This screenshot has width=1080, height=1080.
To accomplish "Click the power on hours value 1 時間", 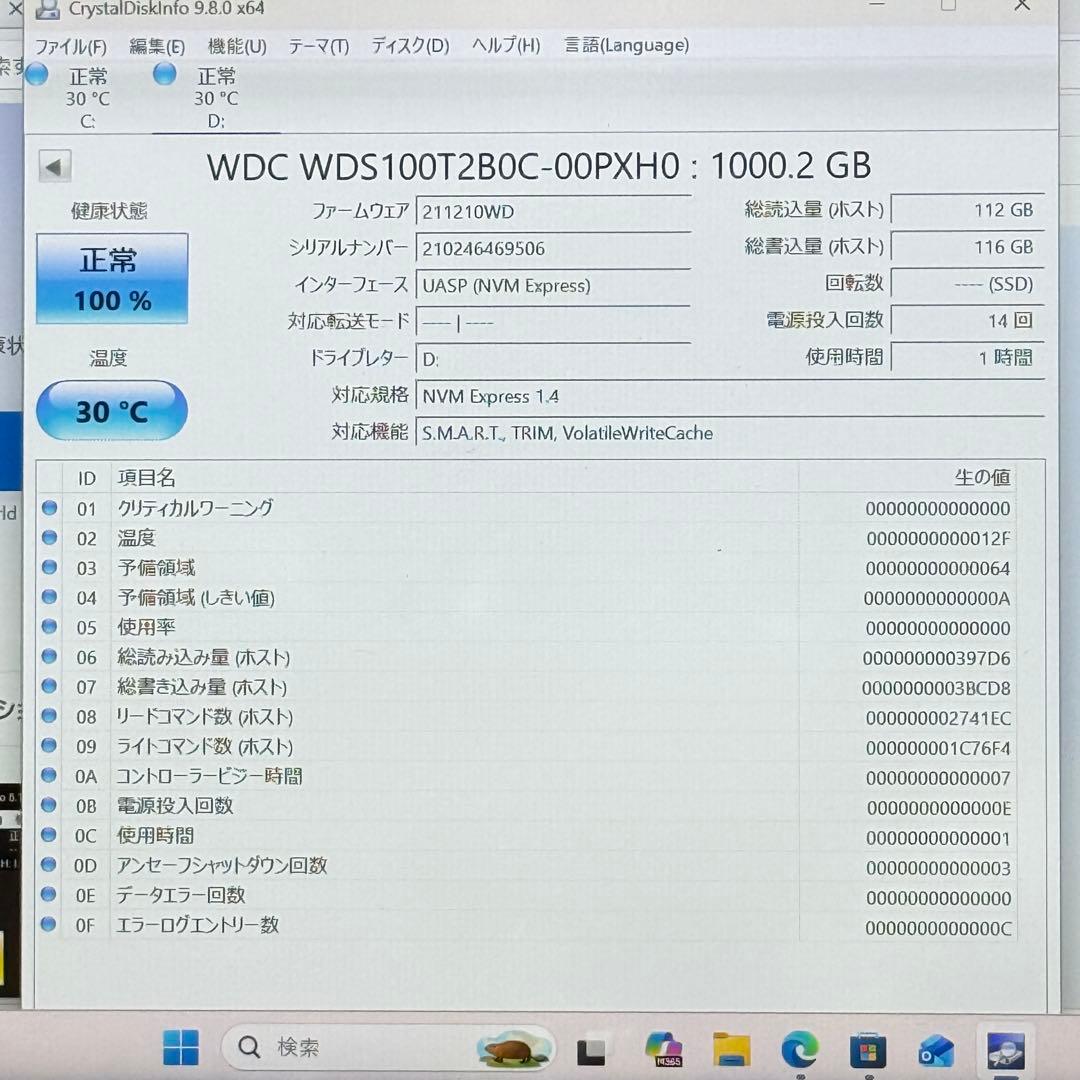I will [968, 357].
